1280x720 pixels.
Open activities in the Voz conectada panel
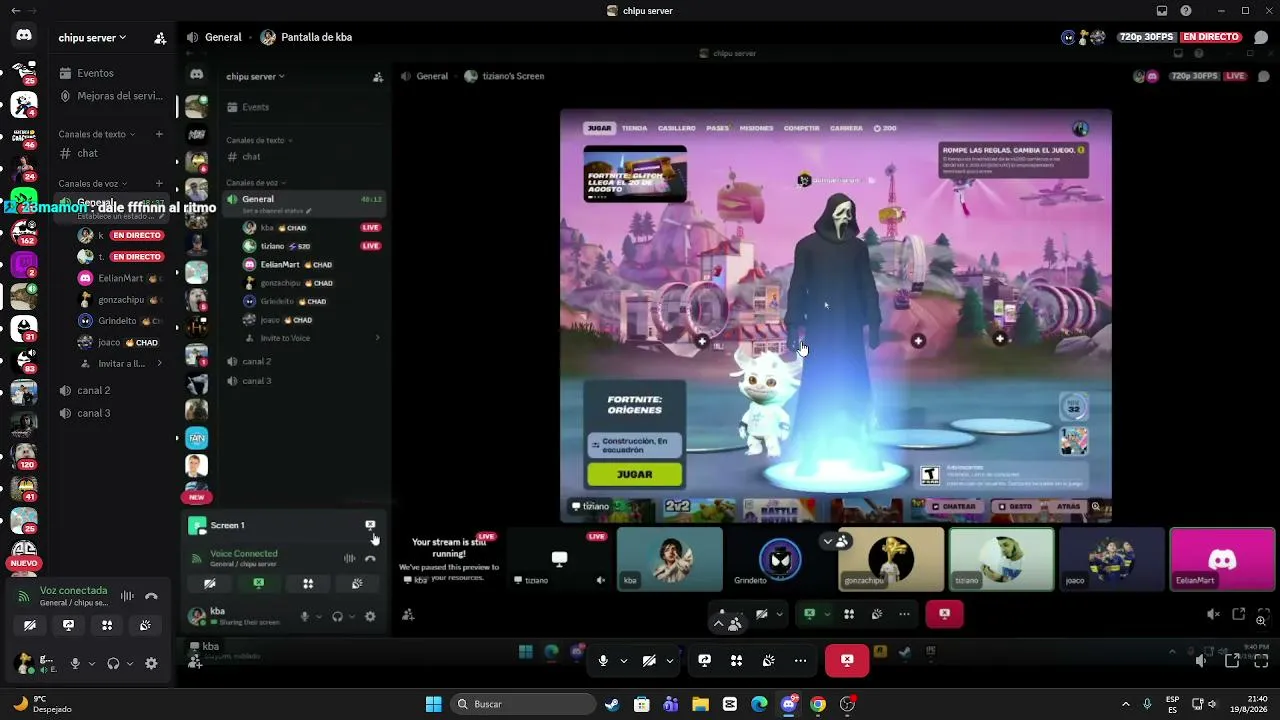pos(107,625)
